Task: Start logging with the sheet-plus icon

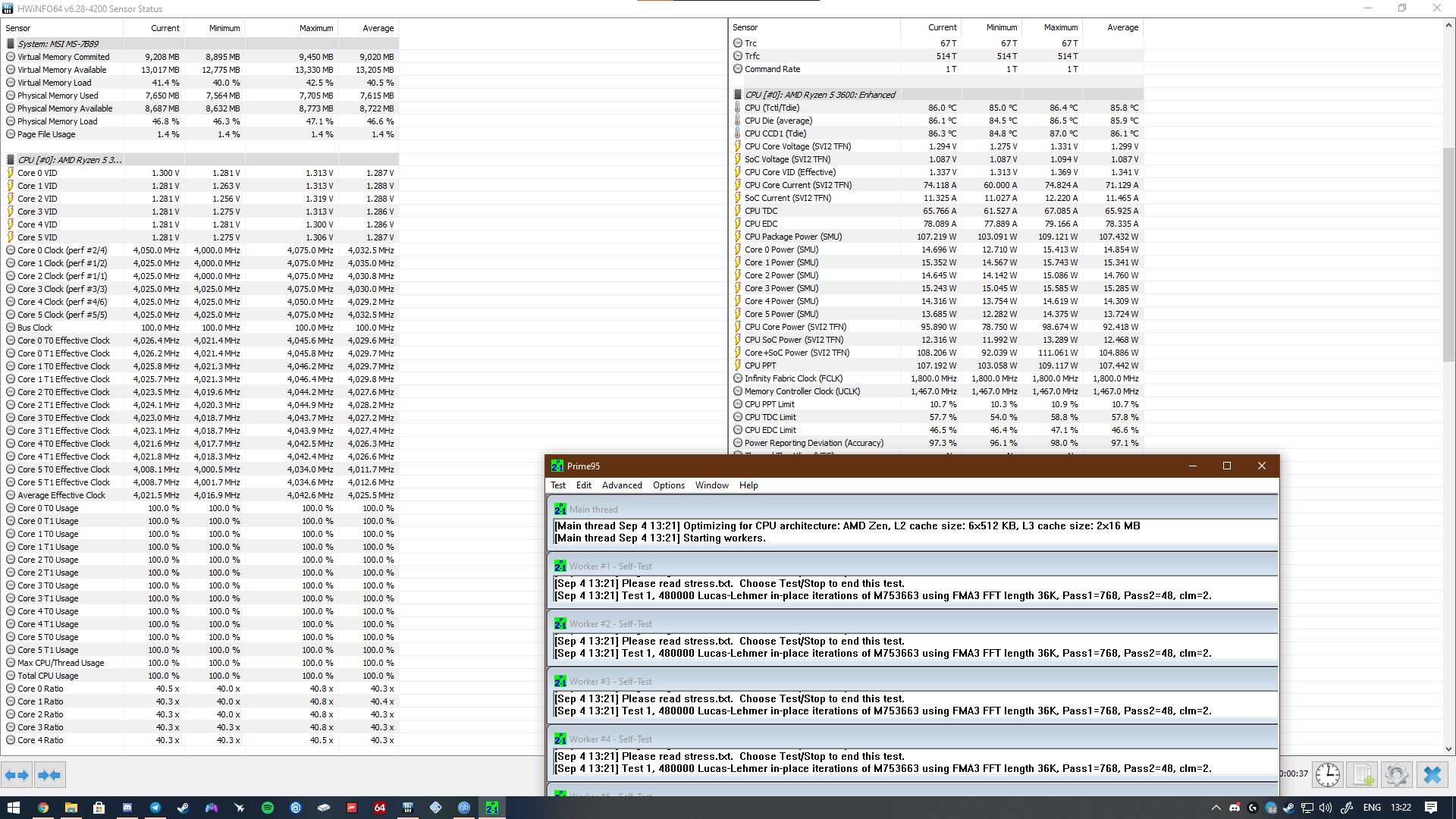Action: point(1363,775)
